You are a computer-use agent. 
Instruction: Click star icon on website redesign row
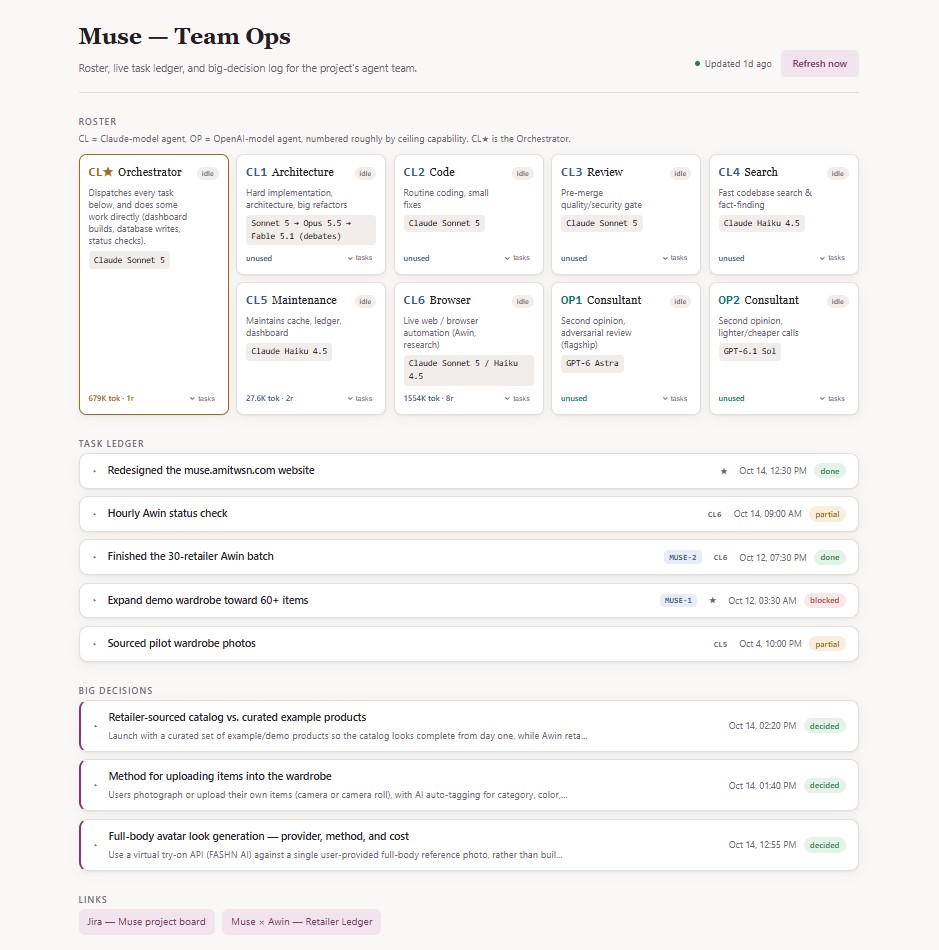point(723,471)
